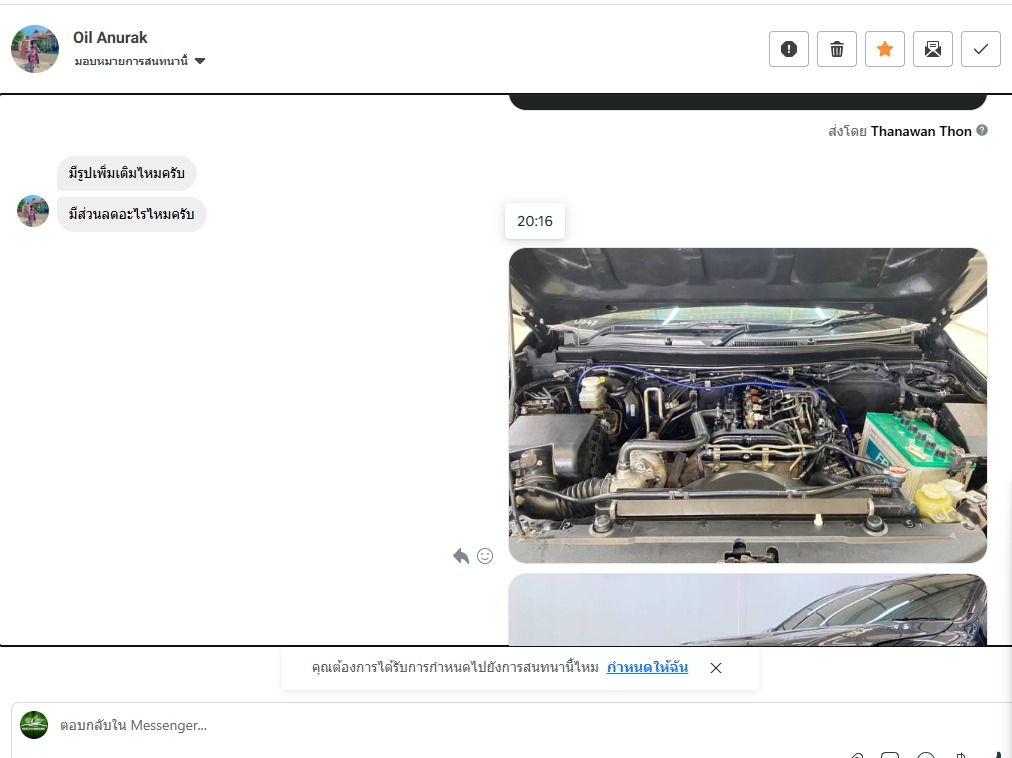This screenshot has width=1012, height=758.
Task: Toggle the orange follow-up star
Action: click(885, 49)
